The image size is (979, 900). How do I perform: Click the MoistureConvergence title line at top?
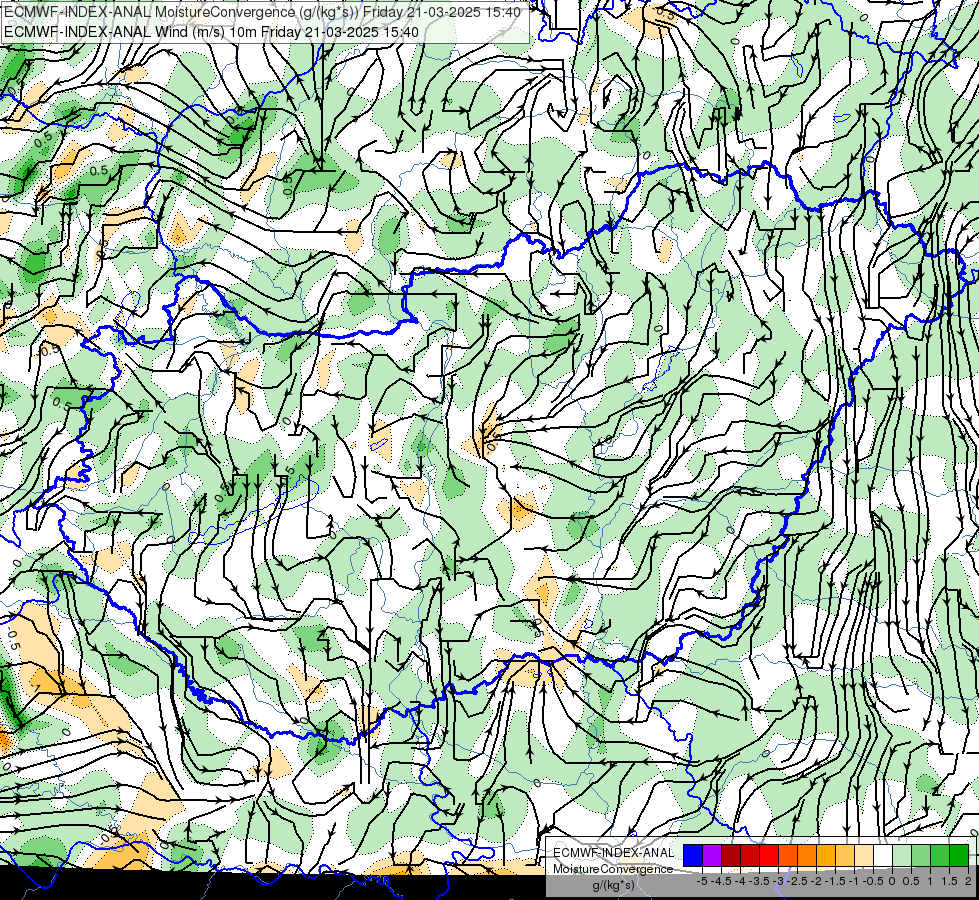(x=262, y=12)
